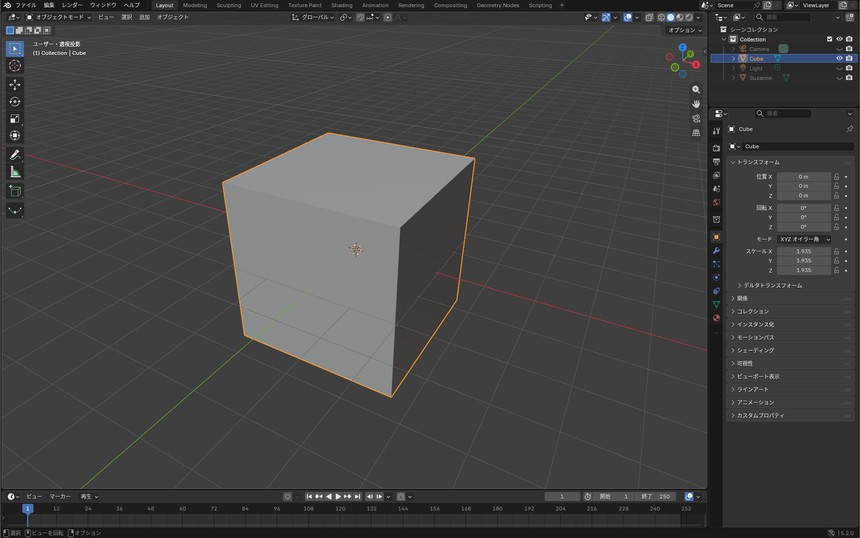The width and height of the screenshot is (860, 538).
Task: Click the Scale X value field
Action: click(804, 251)
